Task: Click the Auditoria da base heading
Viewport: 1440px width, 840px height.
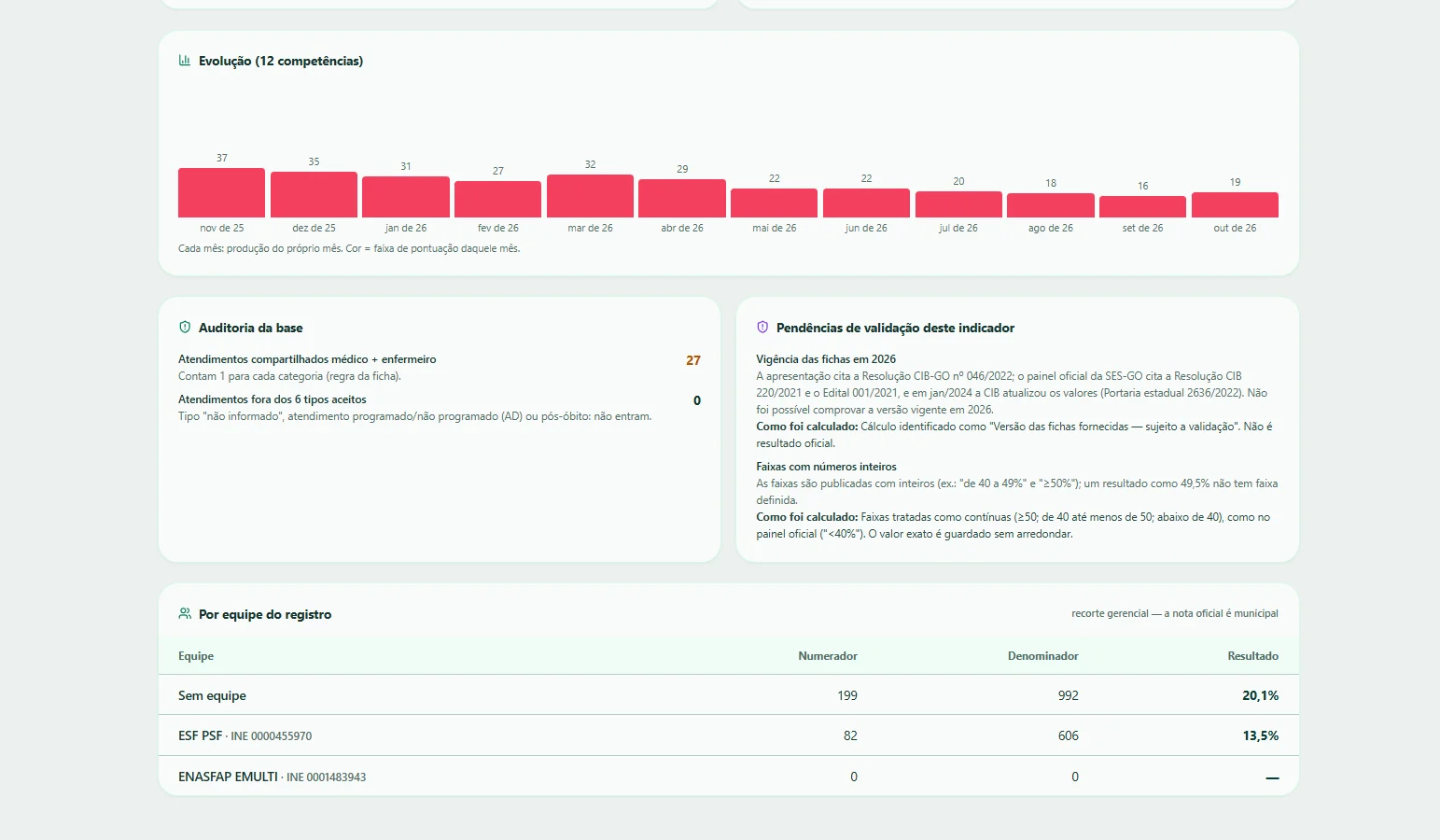Action: [251, 328]
